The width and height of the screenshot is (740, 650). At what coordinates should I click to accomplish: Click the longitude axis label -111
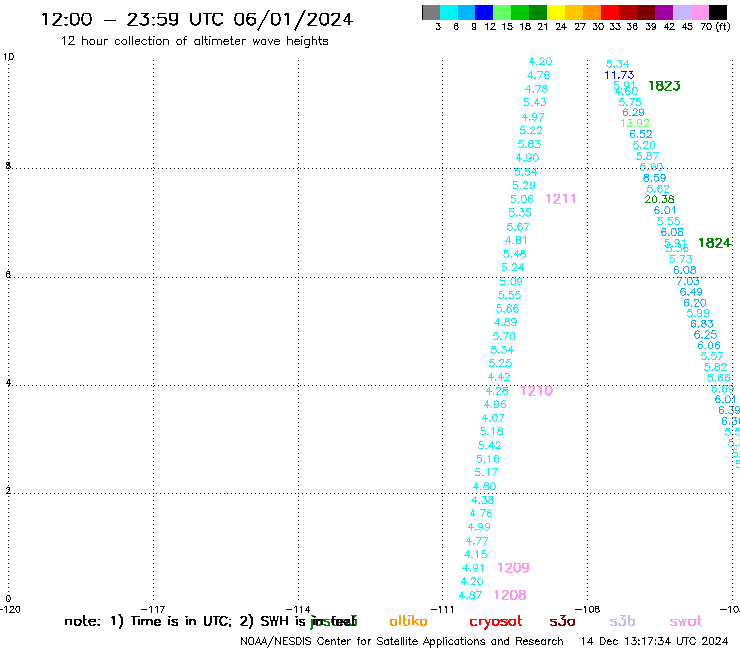443,610
